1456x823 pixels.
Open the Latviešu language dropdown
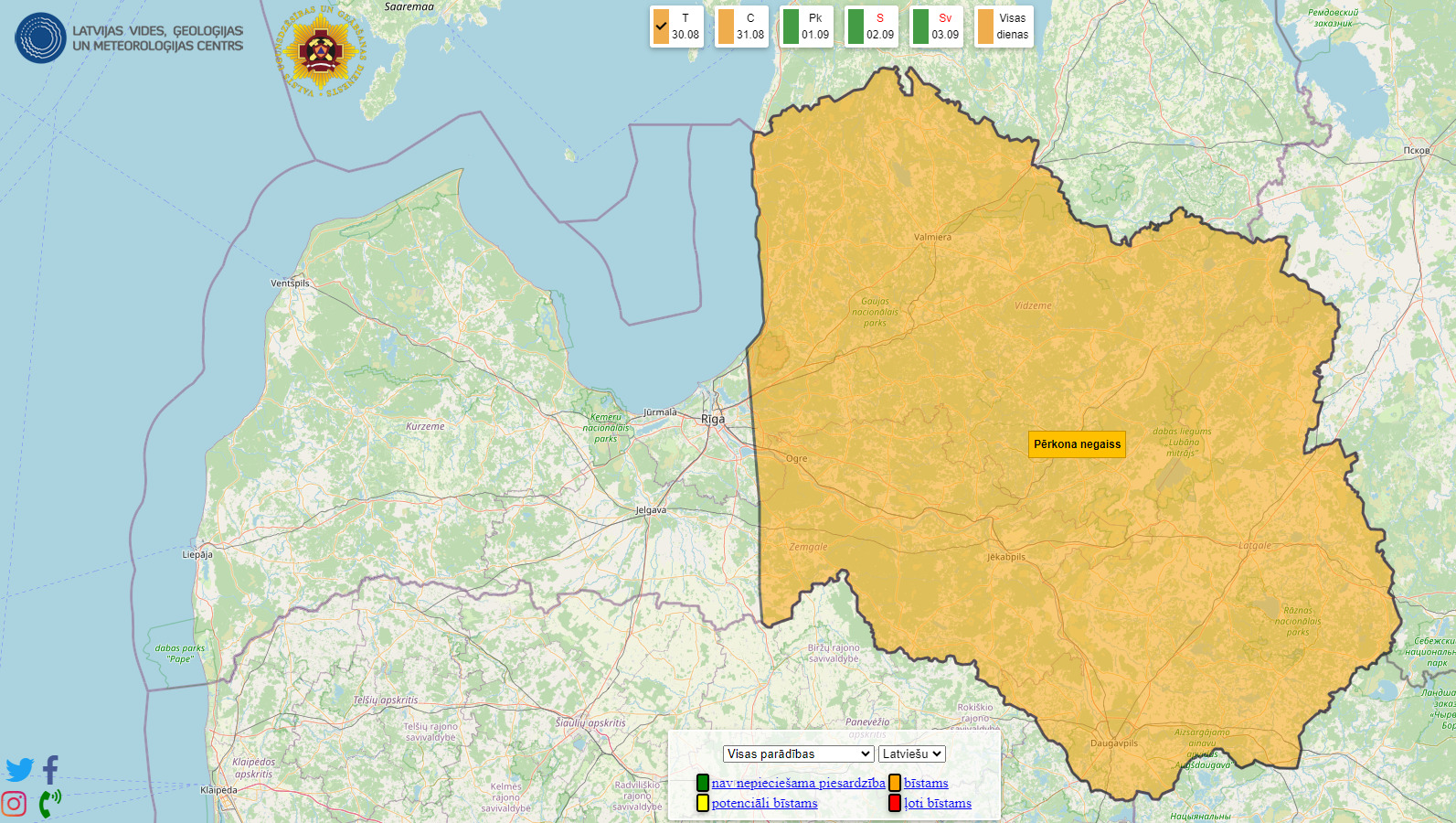911,754
